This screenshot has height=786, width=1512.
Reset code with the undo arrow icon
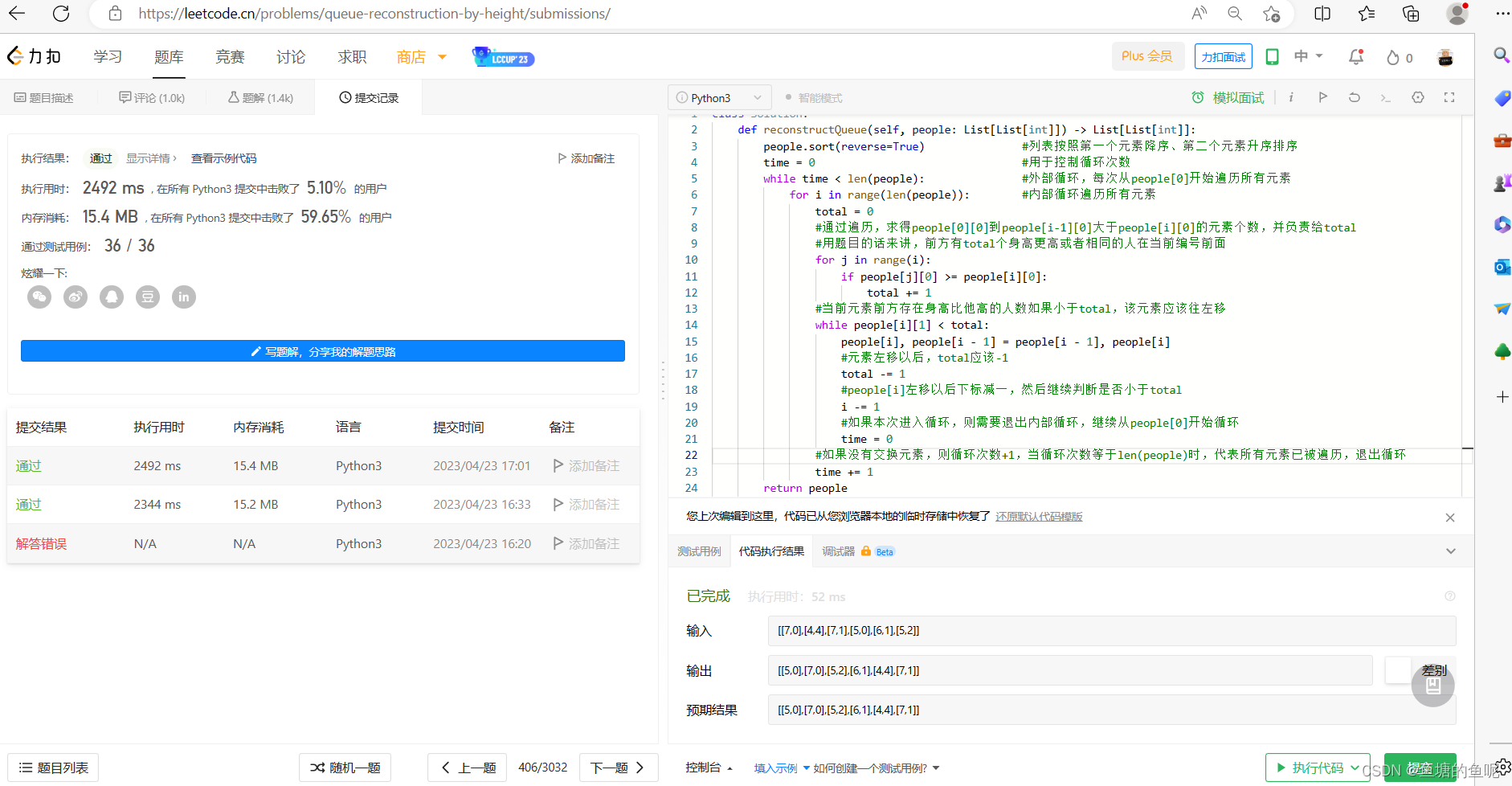click(1355, 97)
